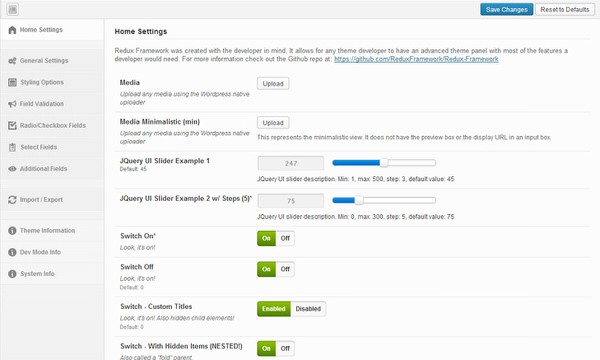
Task: Open the Additional Fields section
Action: tap(52, 169)
